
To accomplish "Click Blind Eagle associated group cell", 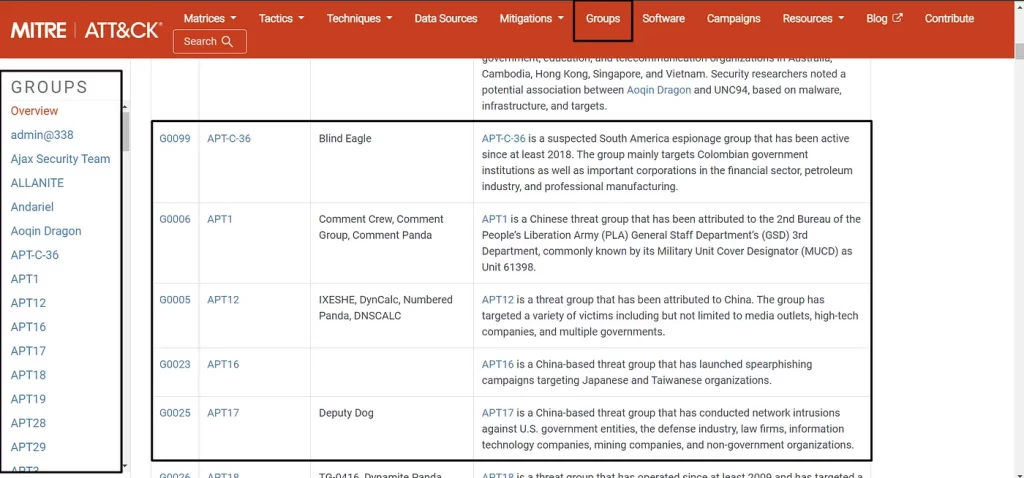I will 345,138.
